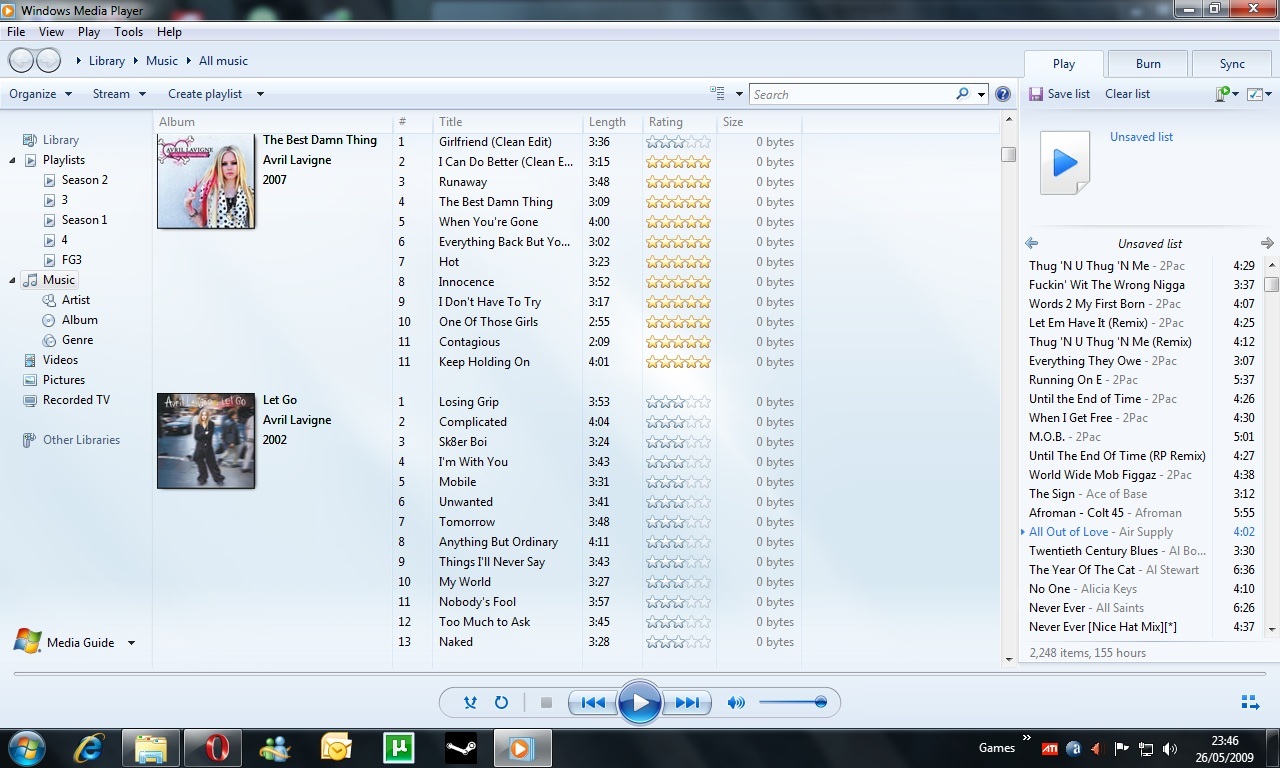Screen dimensions: 1280x768
Task: Open the search options dropdown arrow
Action: [982, 94]
